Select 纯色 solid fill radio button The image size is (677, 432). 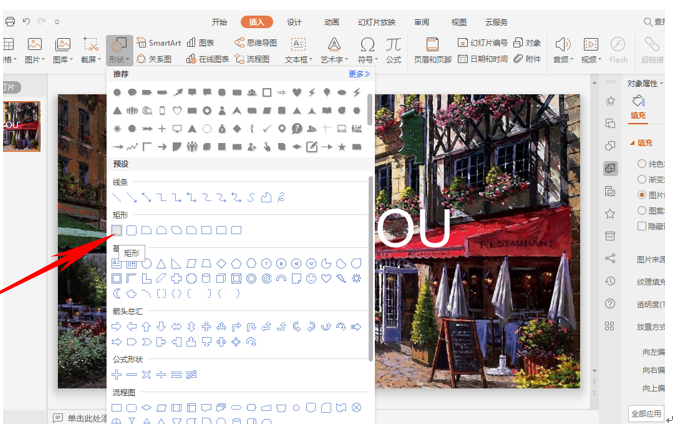pos(642,164)
